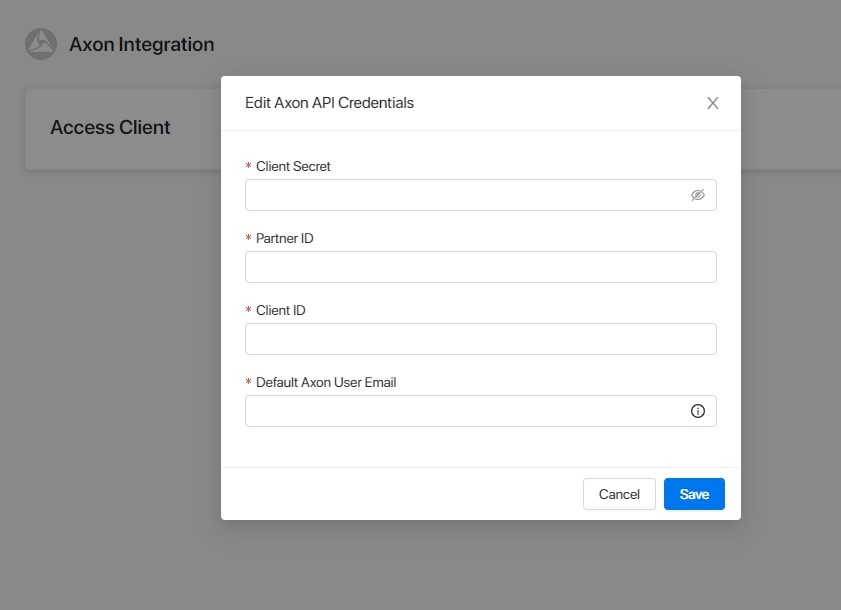This screenshot has width=841, height=610.
Task: Click the Axon logo icon
Action: tap(41, 44)
